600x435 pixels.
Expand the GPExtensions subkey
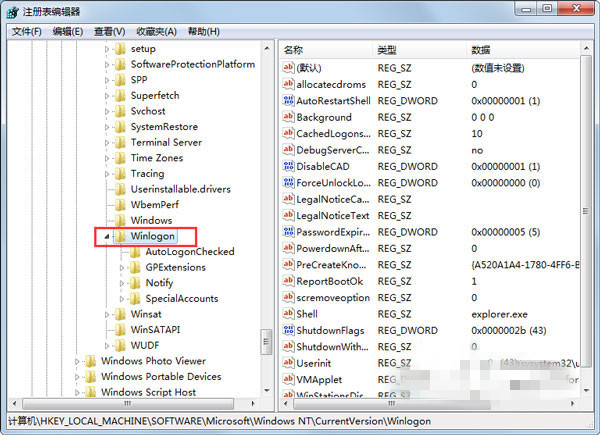coord(122,267)
